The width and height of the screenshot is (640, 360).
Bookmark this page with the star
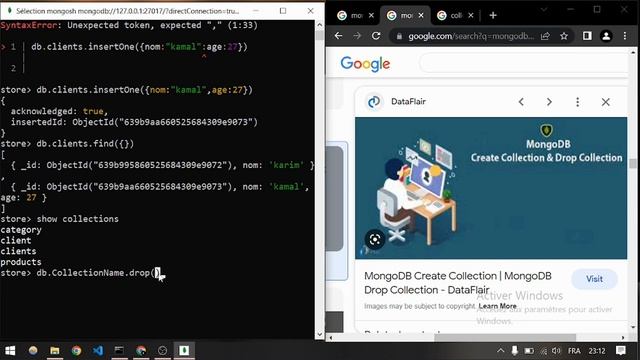coord(564,36)
